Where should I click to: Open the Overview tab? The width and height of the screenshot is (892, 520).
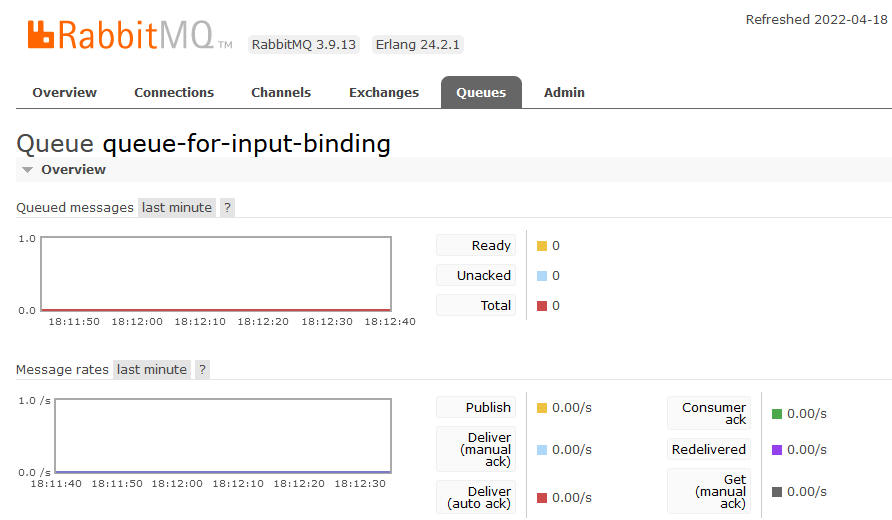click(x=64, y=92)
